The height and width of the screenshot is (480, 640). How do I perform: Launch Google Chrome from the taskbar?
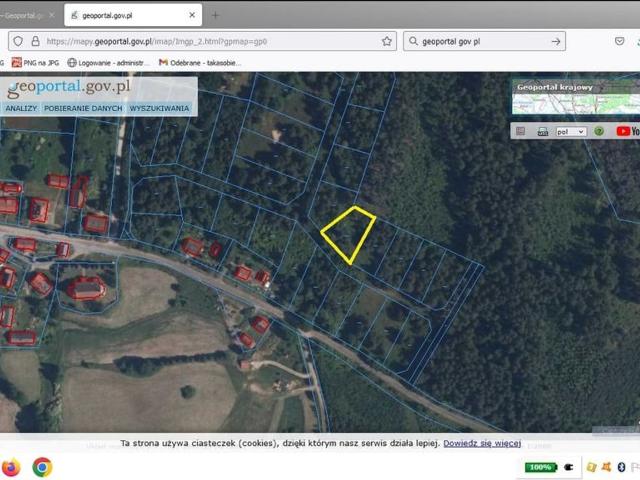pos(42,466)
